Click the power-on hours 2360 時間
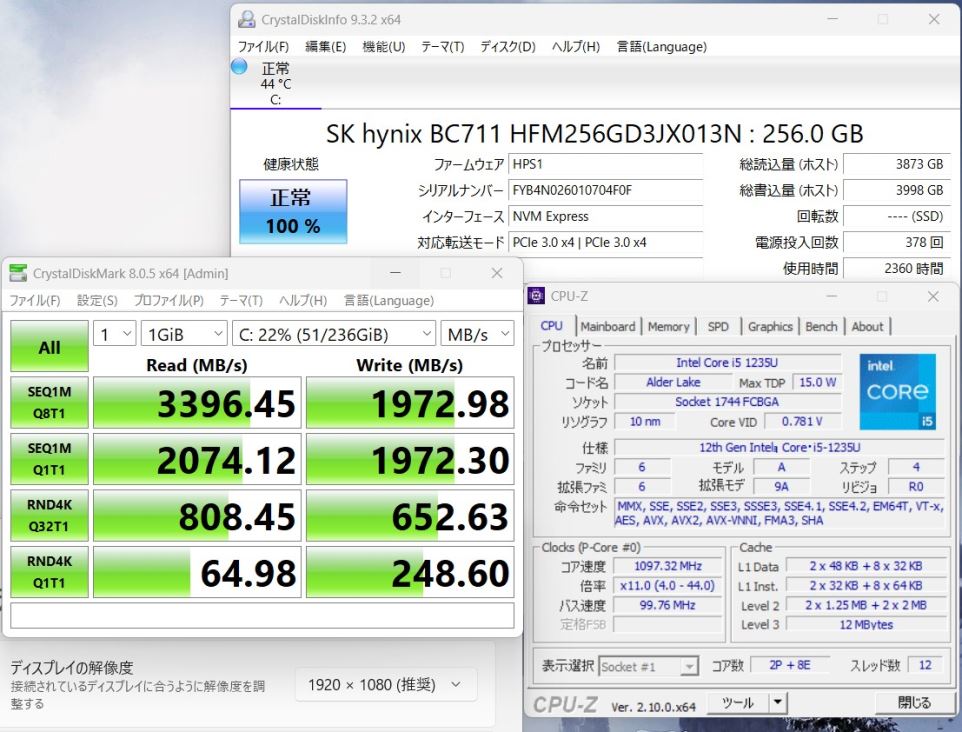This screenshot has height=732, width=962. coord(896,268)
